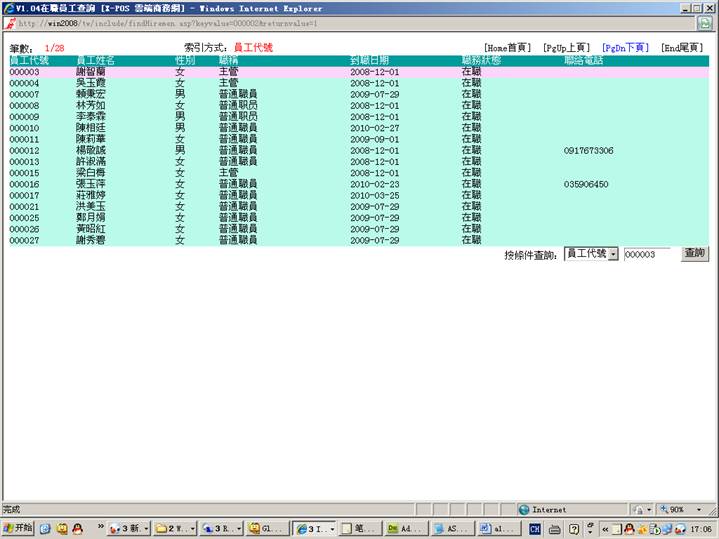
Task: Expand the '3 新' taskbar group arrow
Action: click(147, 527)
